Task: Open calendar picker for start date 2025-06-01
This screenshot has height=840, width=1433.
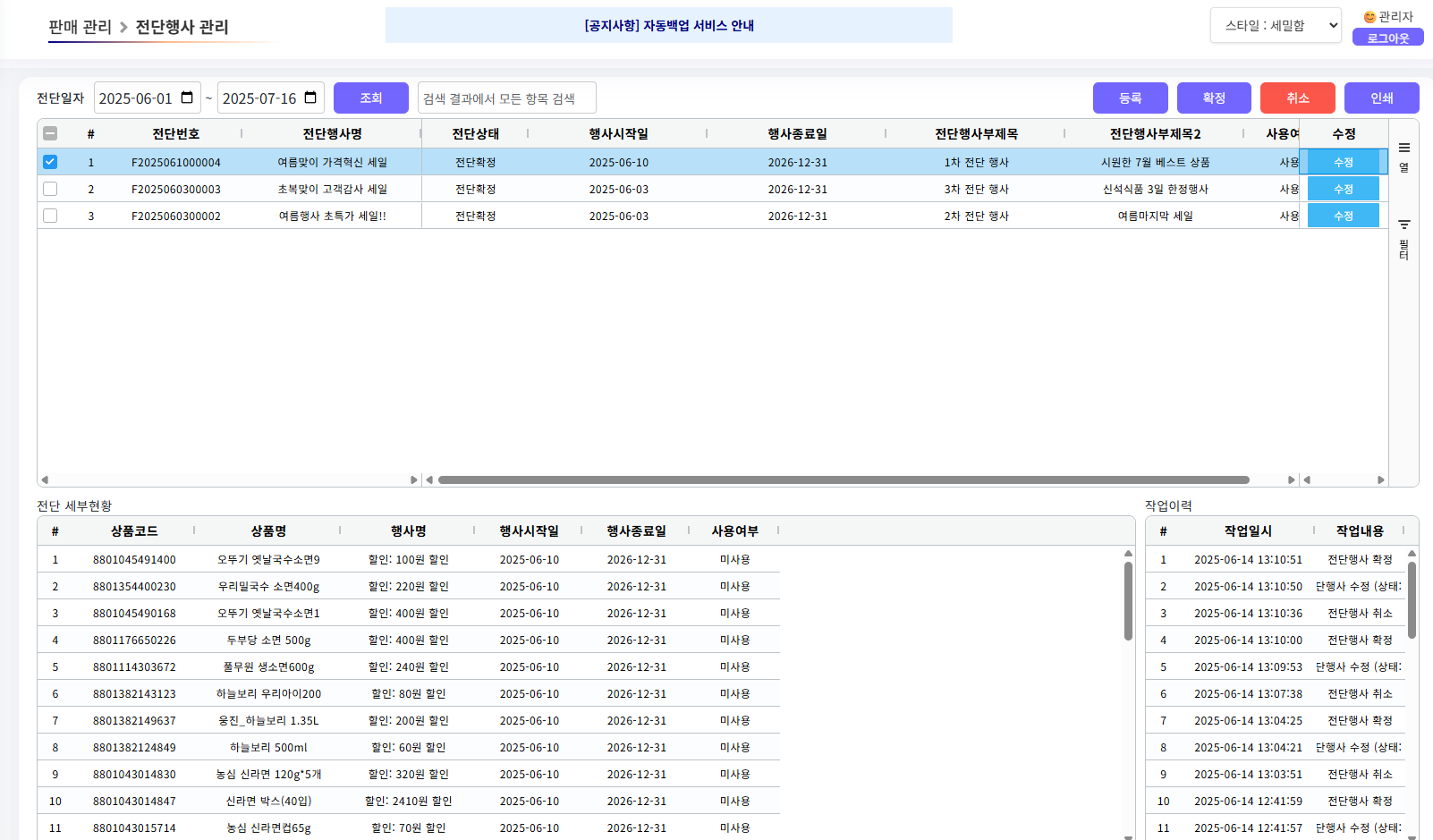Action: click(187, 98)
